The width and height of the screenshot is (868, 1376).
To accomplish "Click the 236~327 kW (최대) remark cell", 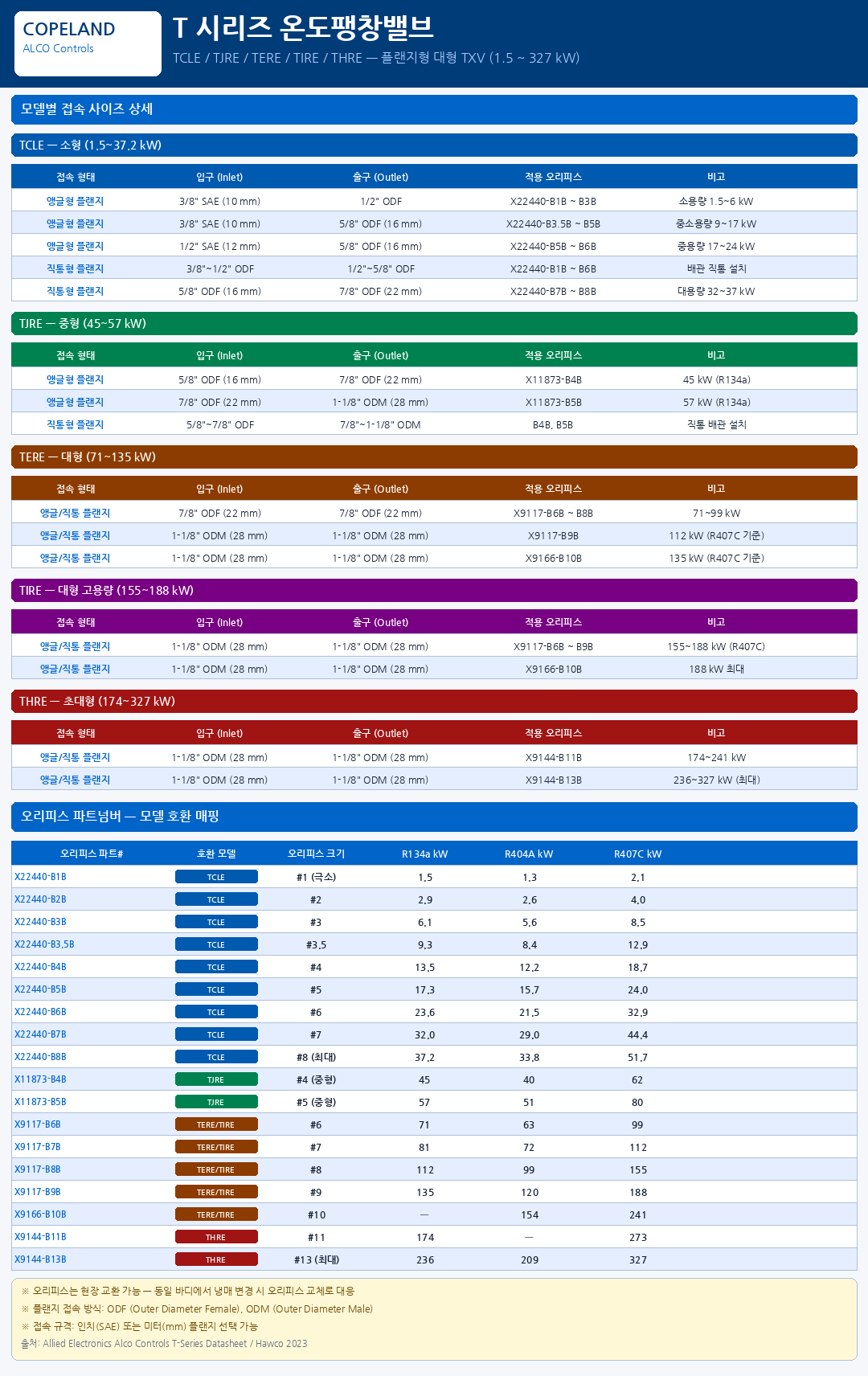I will tap(716, 780).
